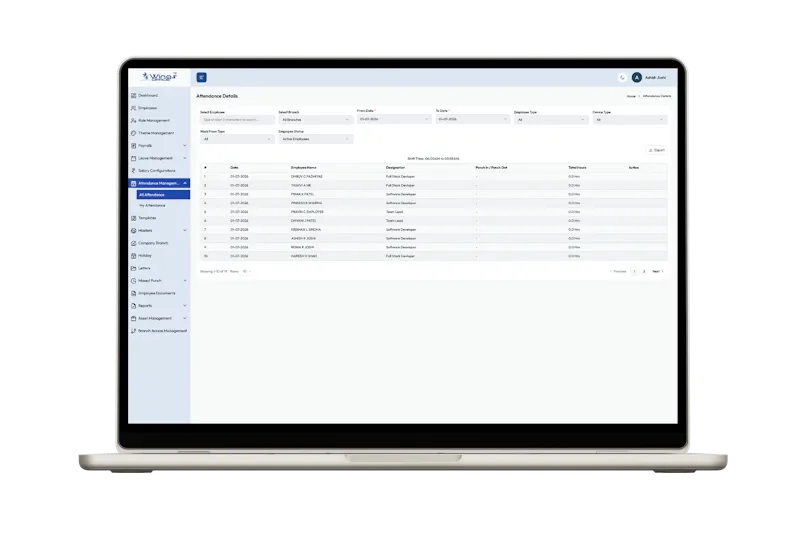Click the Total Hours column header

[578, 168]
